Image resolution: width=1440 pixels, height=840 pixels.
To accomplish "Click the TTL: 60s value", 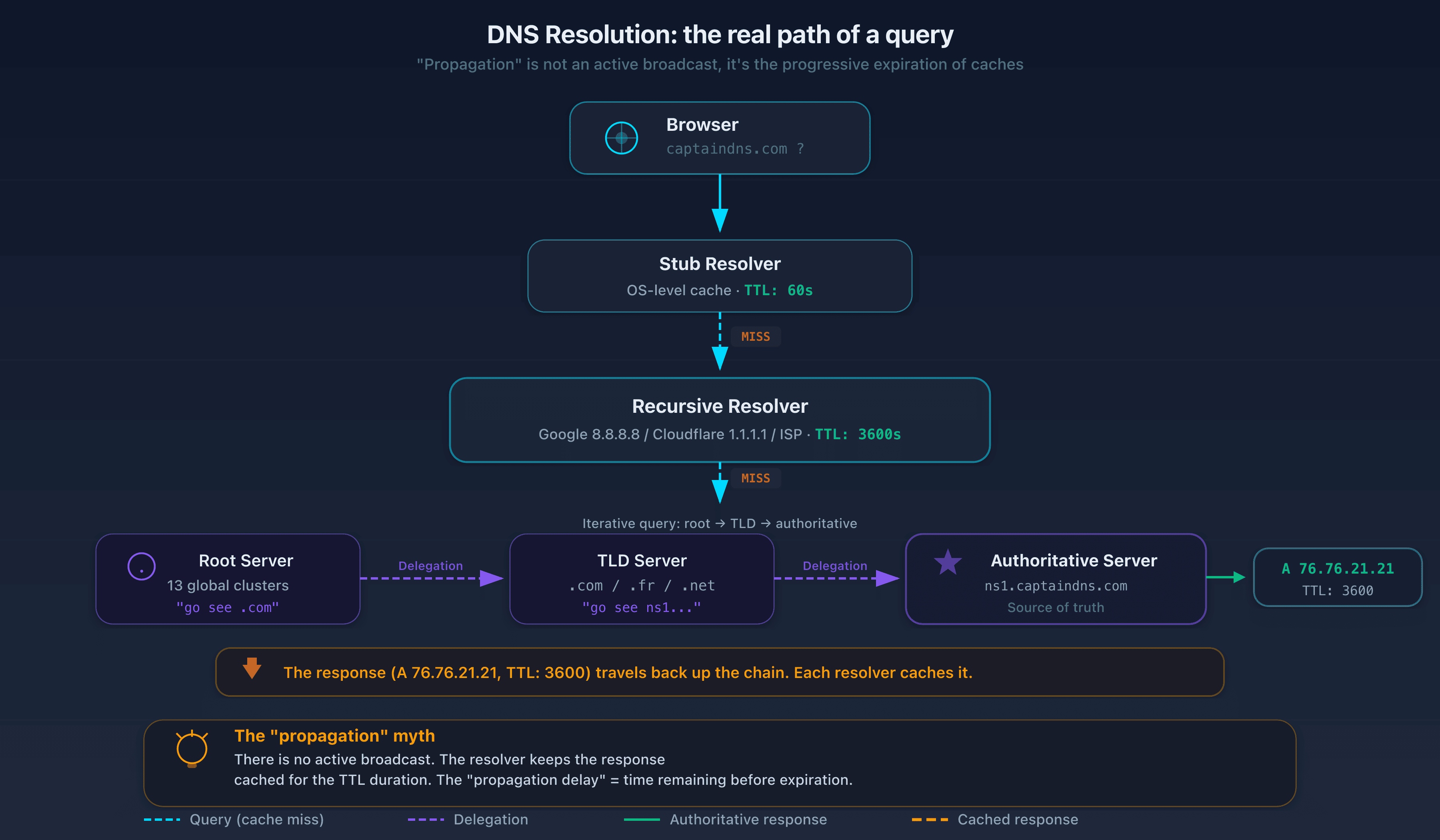I will tap(778, 290).
